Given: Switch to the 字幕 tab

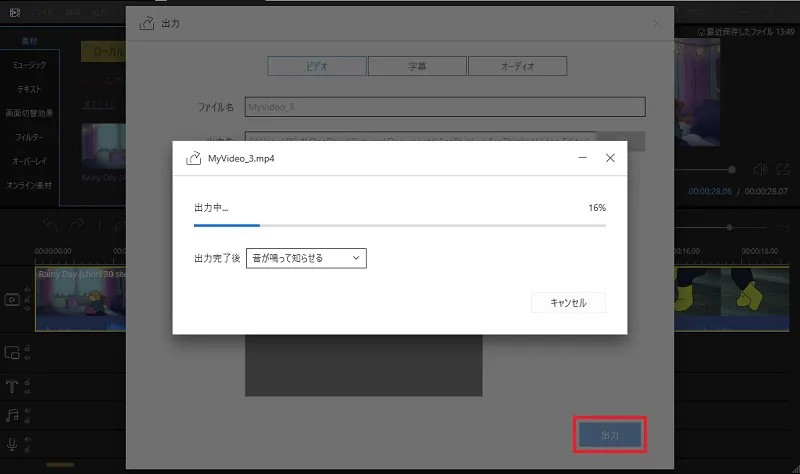Looking at the screenshot, I should pos(415,66).
